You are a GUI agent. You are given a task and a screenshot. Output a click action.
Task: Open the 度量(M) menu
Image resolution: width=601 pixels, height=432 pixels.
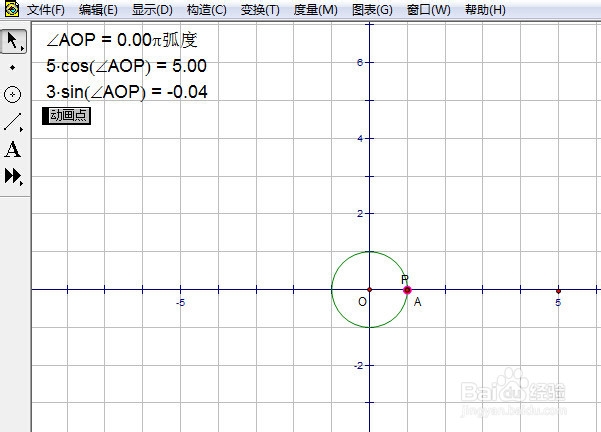(315, 10)
